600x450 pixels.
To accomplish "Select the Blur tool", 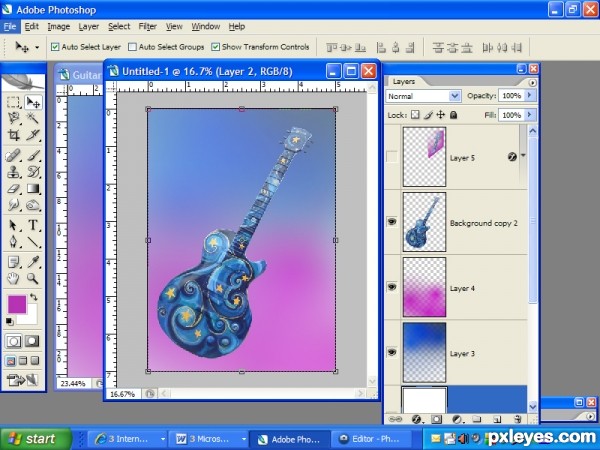I will click(13, 205).
